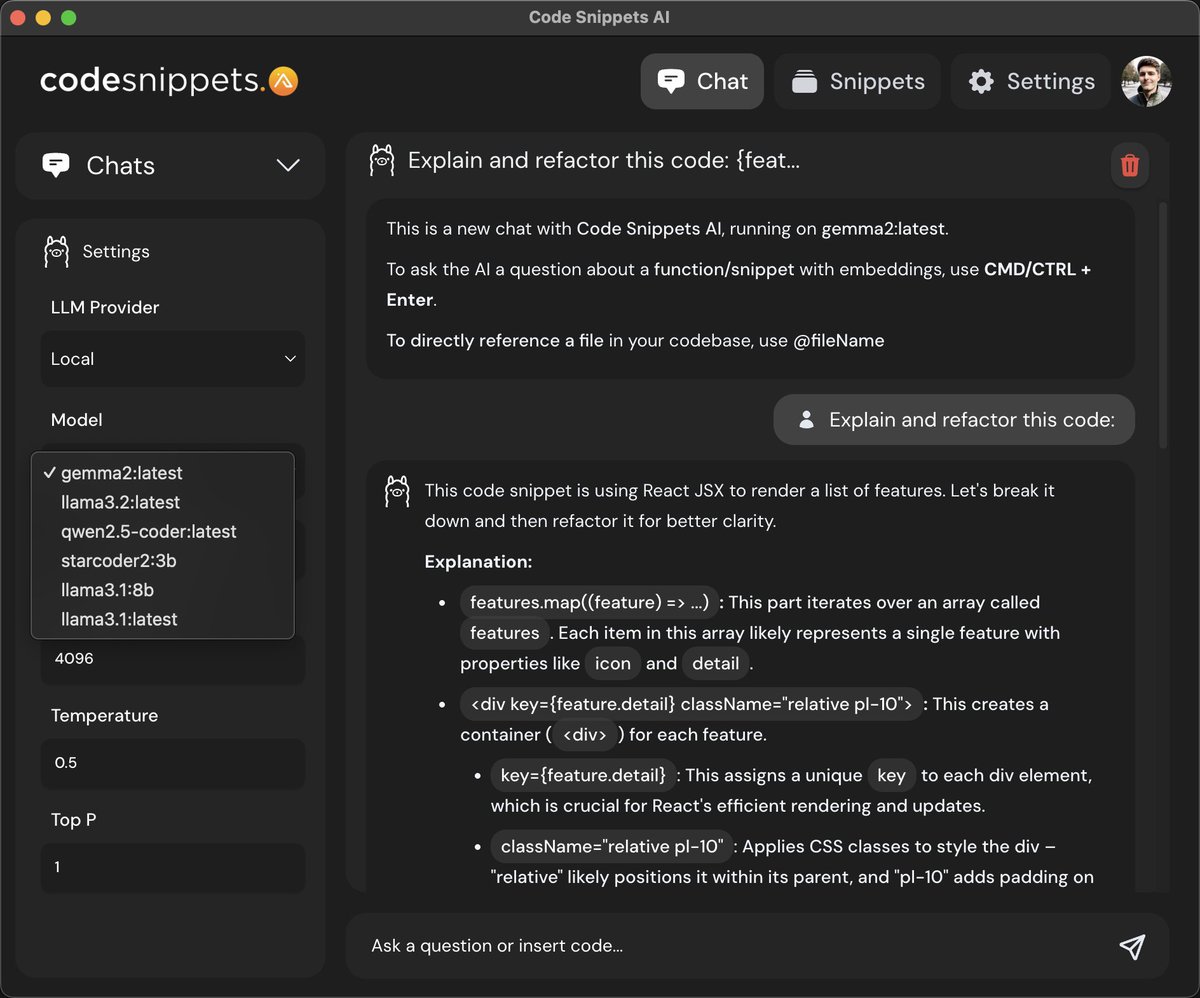The width and height of the screenshot is (1200, 998).
Task: Click the Temperature input field
Action: (172, 763)
